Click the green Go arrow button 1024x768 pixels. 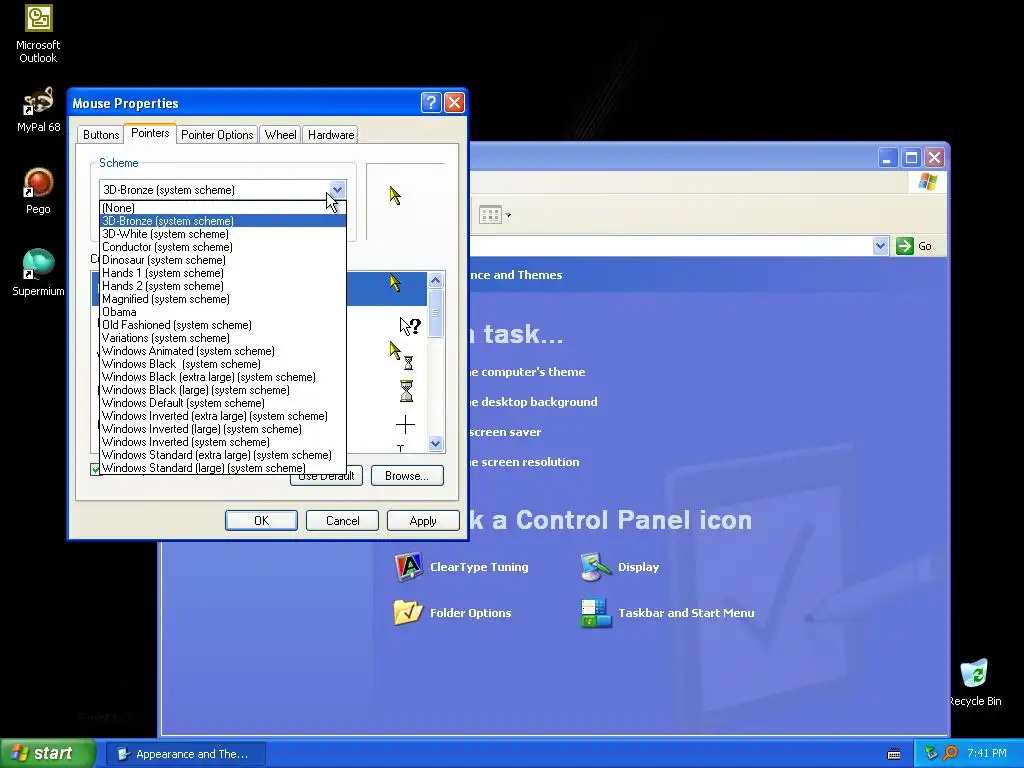[904, 246]
